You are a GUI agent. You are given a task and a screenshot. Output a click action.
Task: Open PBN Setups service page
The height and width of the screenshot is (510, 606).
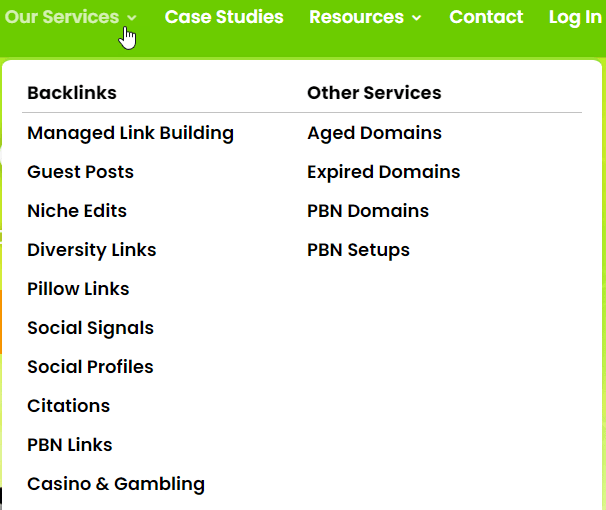pyautogui.click(x=358, y=250)
